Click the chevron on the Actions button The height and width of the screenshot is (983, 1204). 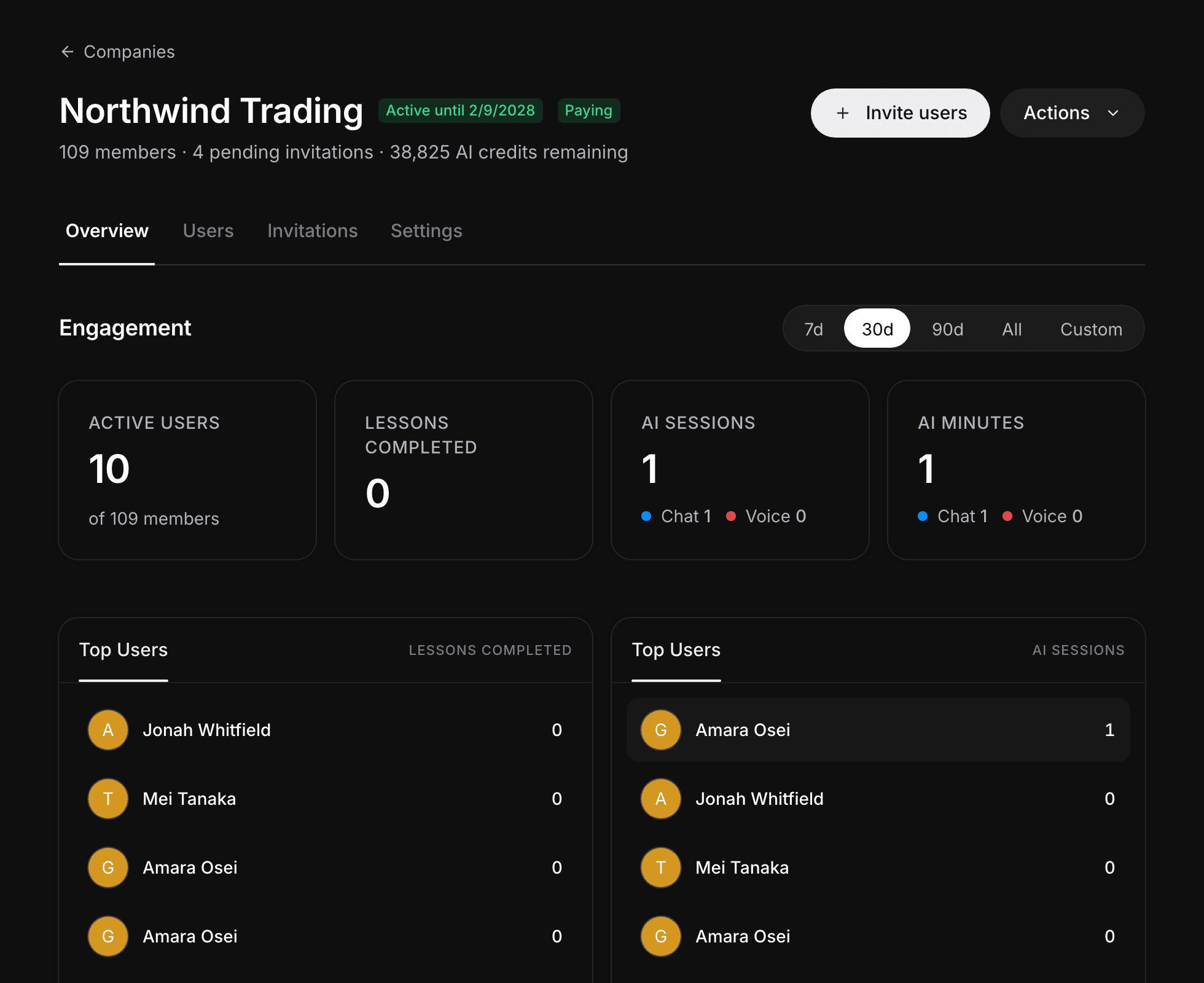(x=1113, y=113)
